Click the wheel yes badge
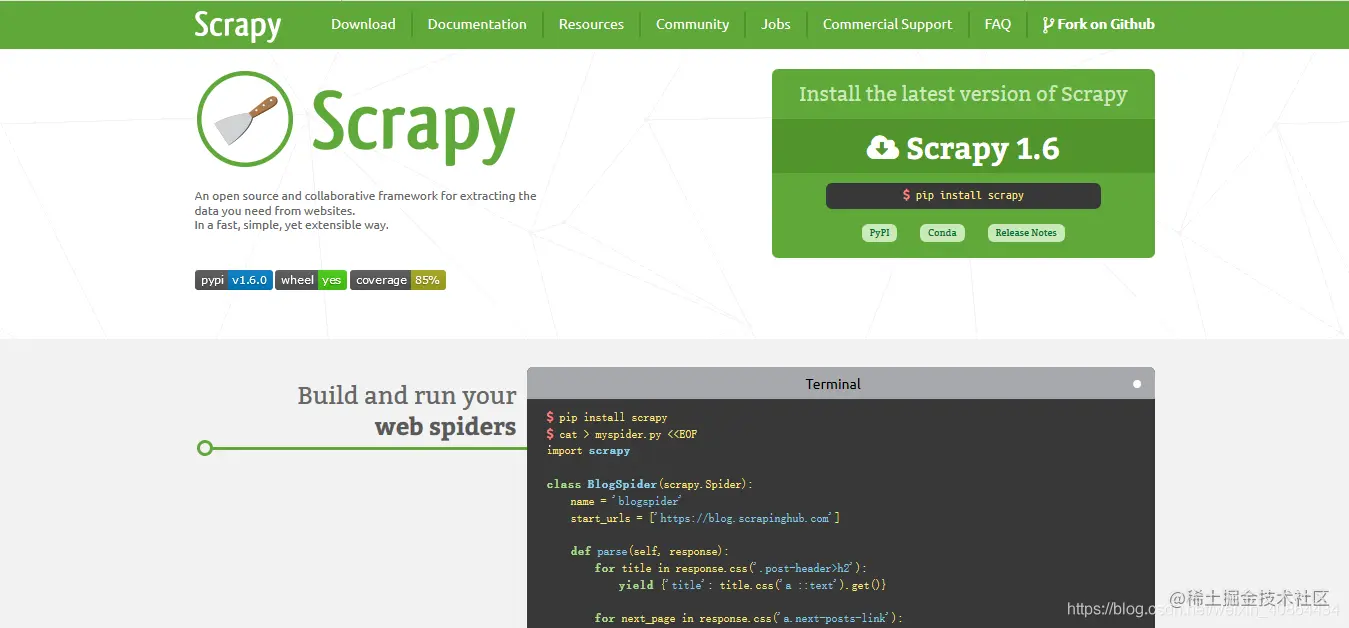This screenshot has height=628, width=1349. (x=311, y=280)
